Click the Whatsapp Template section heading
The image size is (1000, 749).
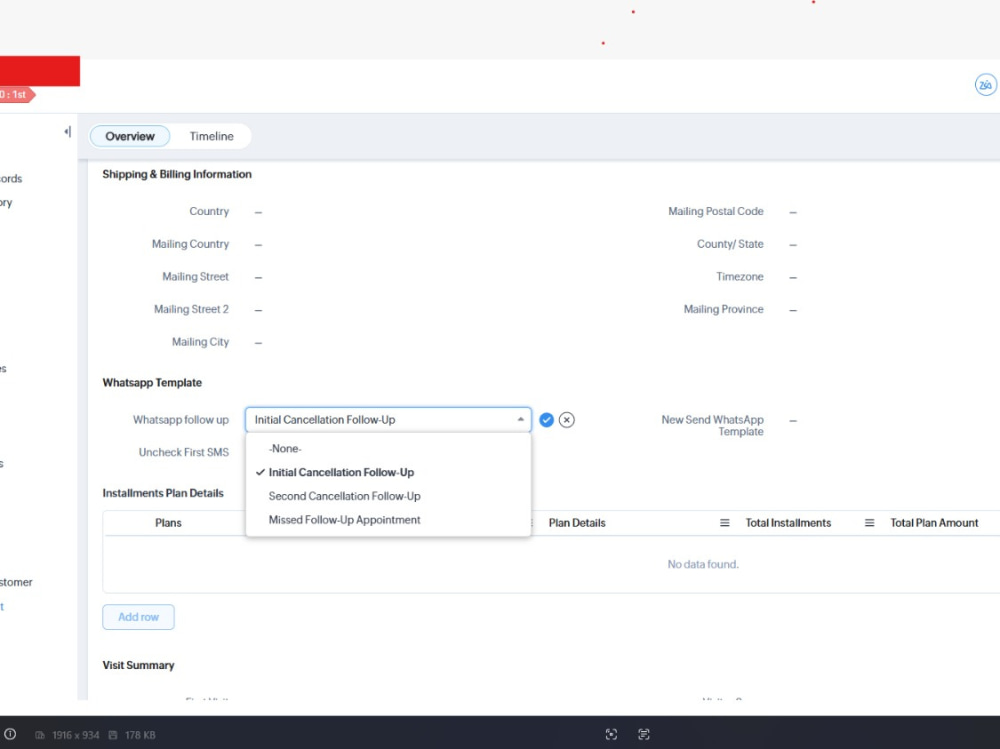[152, 382]
